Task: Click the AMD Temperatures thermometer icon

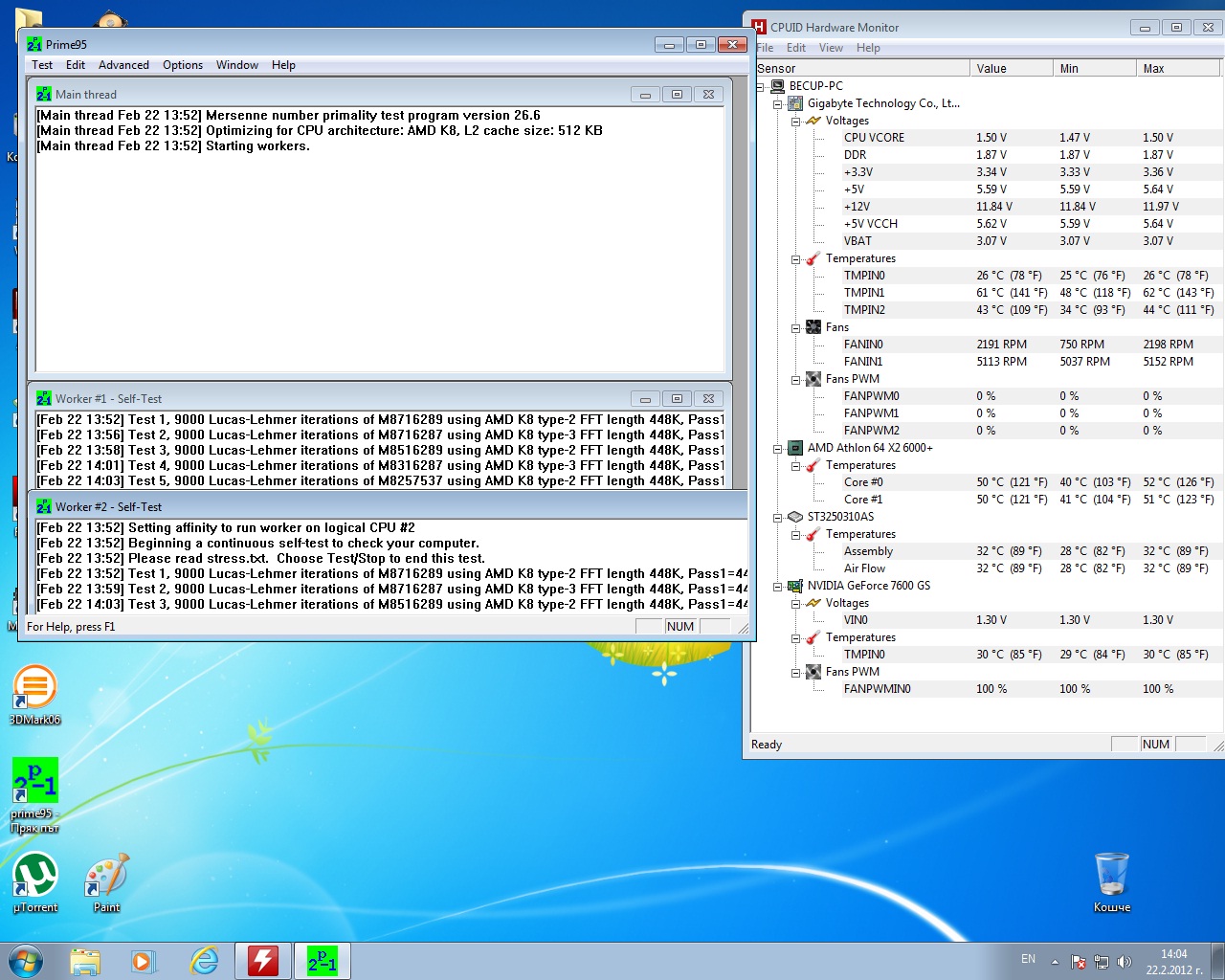Action: (813, 465)
